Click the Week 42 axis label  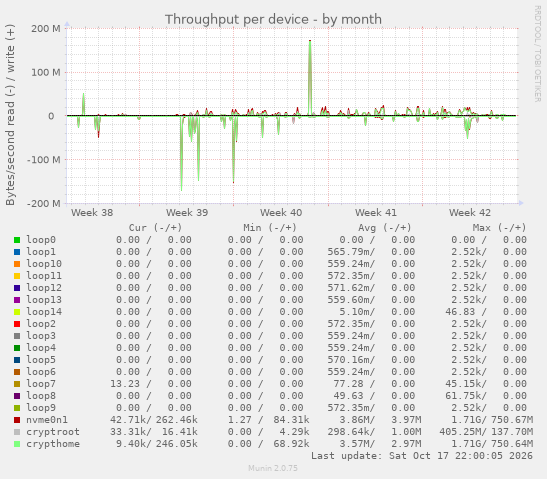pyautogui.click(x=470, y=212)
